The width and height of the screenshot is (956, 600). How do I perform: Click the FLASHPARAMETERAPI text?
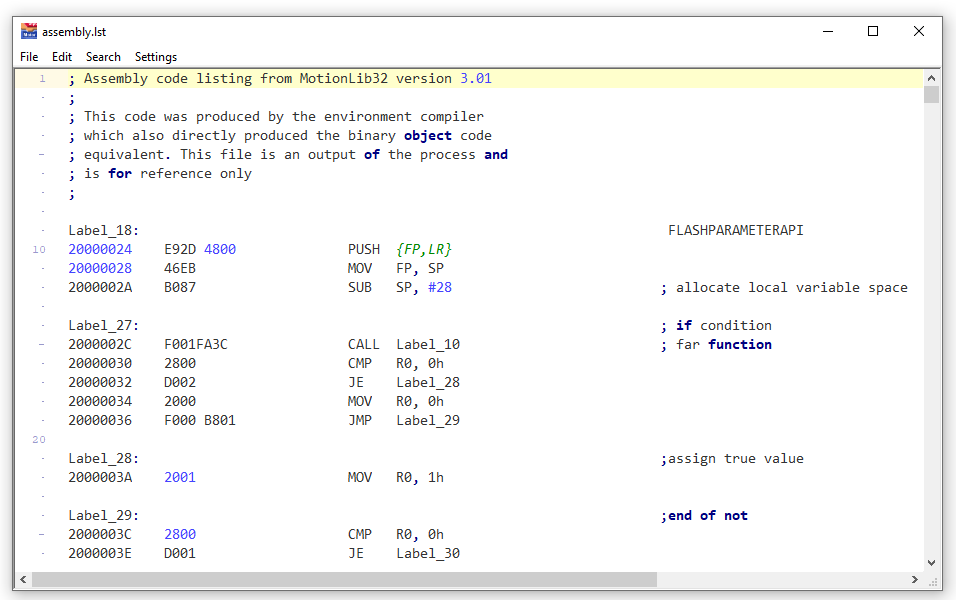[736, 230]
